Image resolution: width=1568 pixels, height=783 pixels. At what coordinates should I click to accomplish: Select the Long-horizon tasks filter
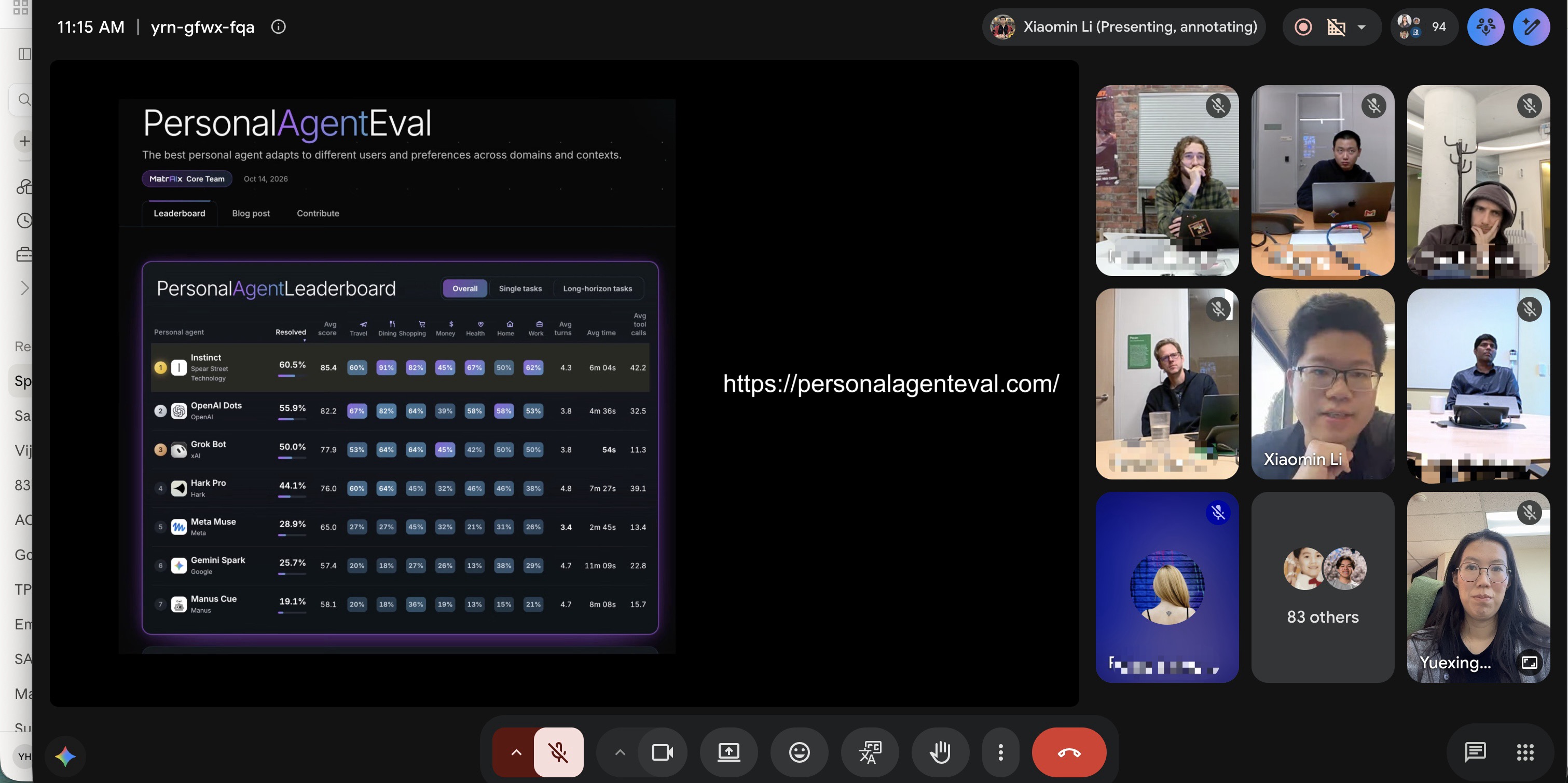point(597,289)
